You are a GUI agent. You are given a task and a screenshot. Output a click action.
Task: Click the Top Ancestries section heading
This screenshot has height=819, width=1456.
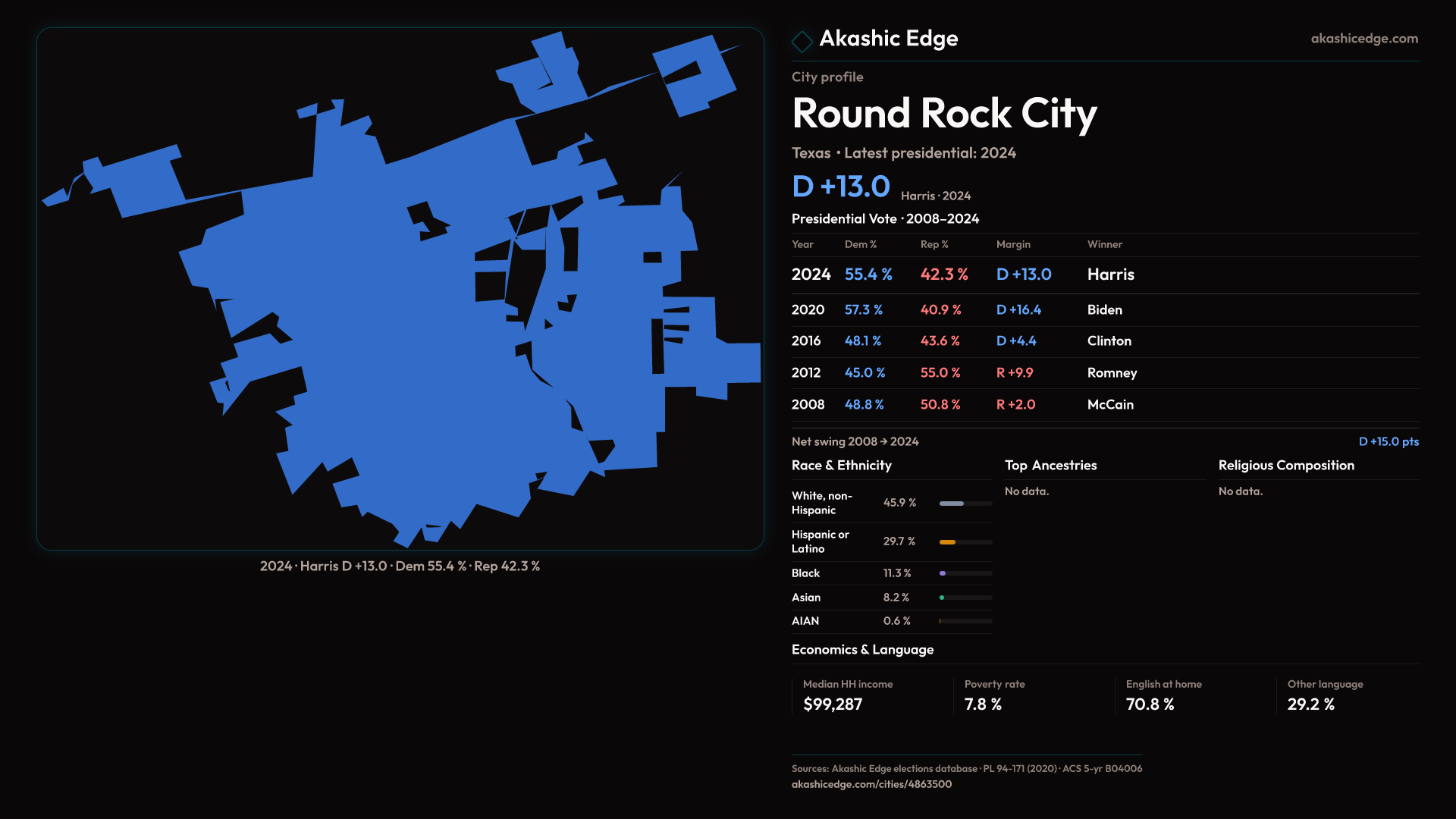(x=1050, y=466)
